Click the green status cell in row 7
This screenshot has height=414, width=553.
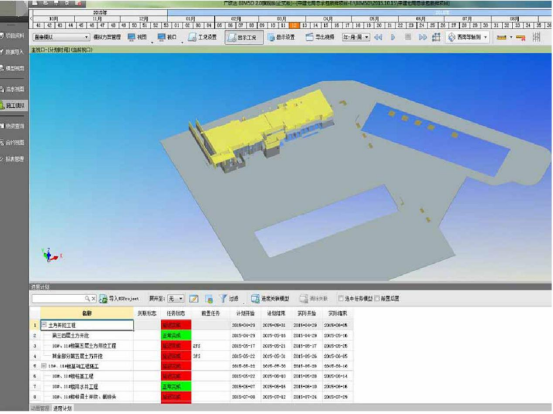176,386
